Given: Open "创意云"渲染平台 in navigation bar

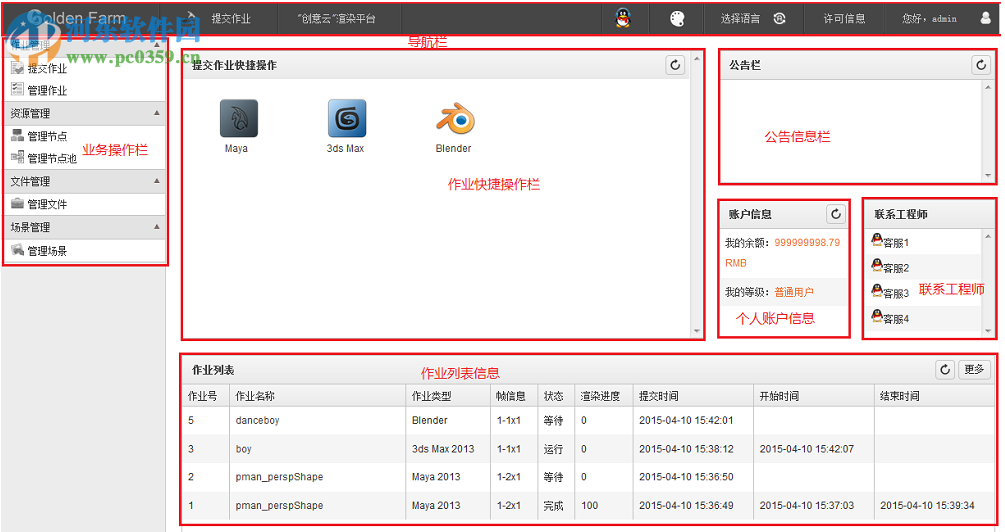Looking at the screenshot, I should 337,19.
